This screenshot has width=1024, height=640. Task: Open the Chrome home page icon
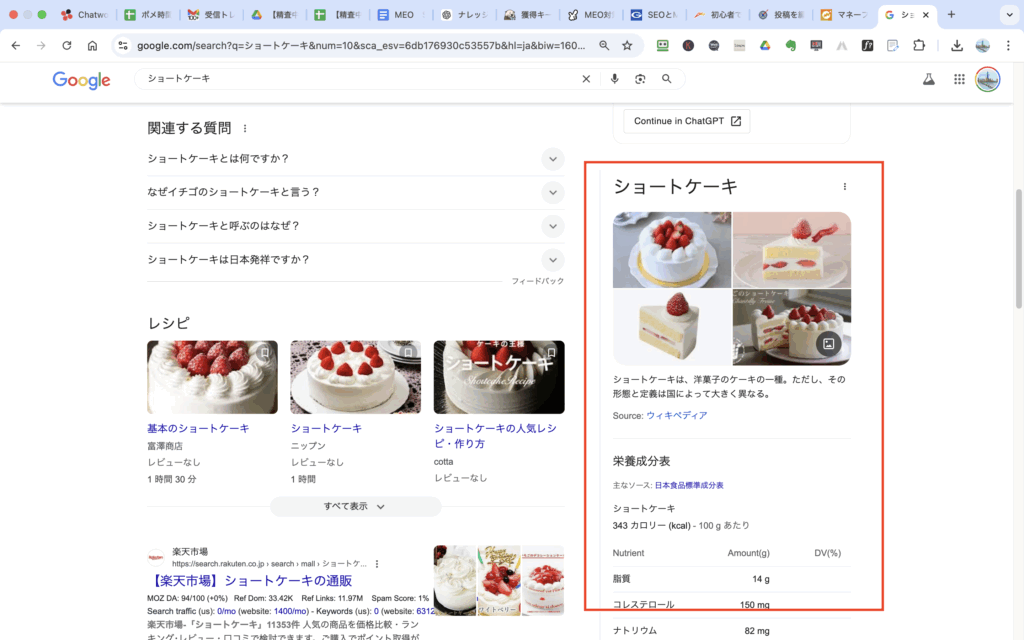pyautogui.click(x=92, y=46)
